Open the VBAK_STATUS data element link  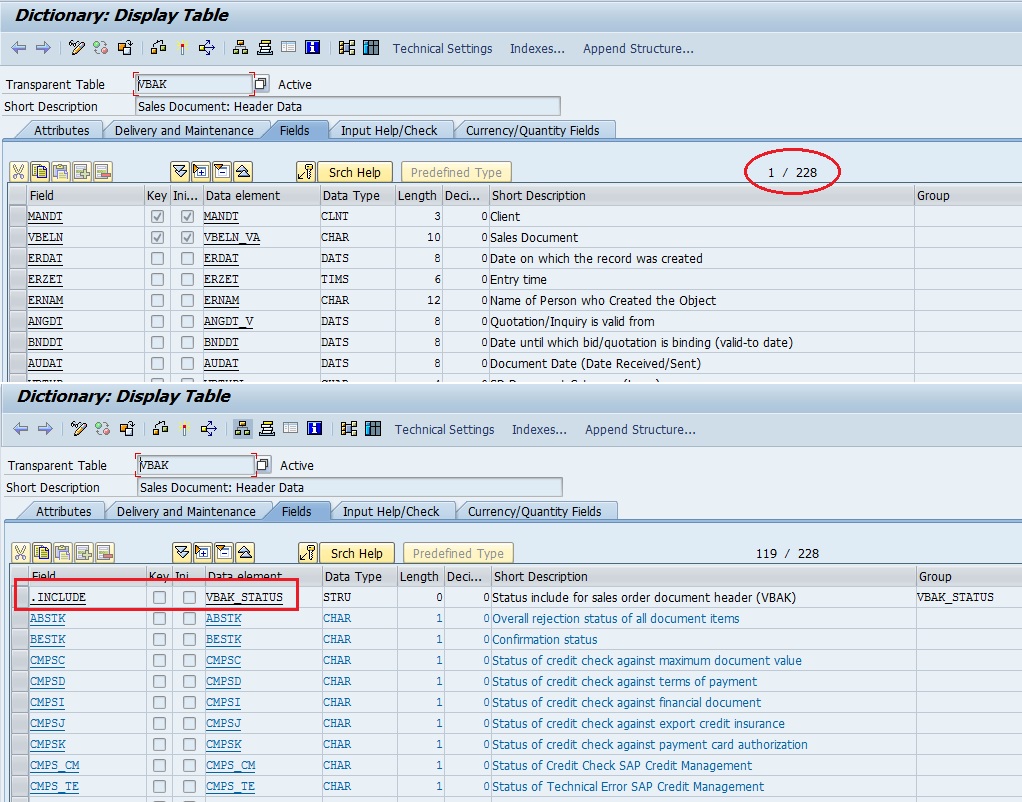tap(244, 597)
